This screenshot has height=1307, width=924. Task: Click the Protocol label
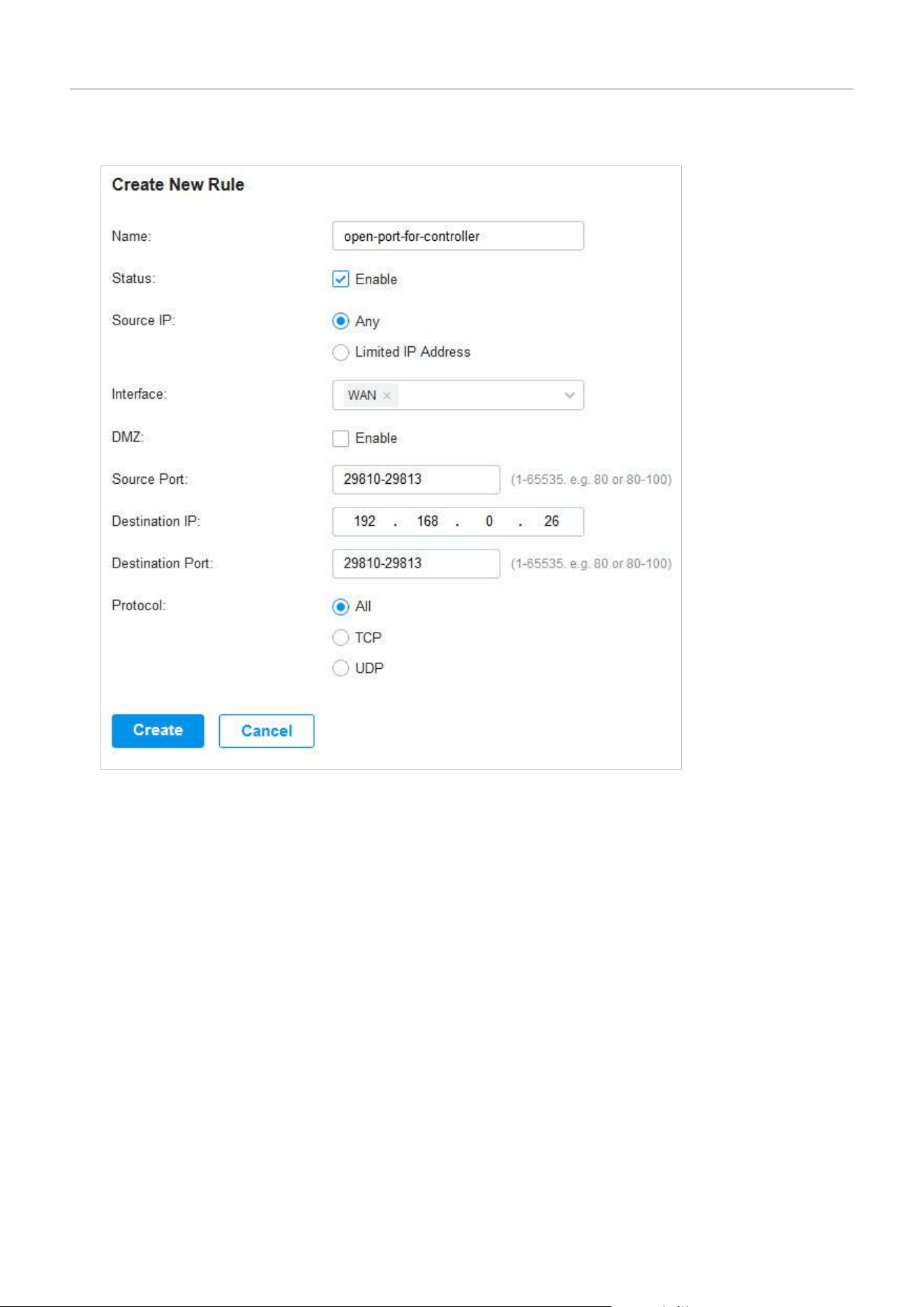pos(139,605)
